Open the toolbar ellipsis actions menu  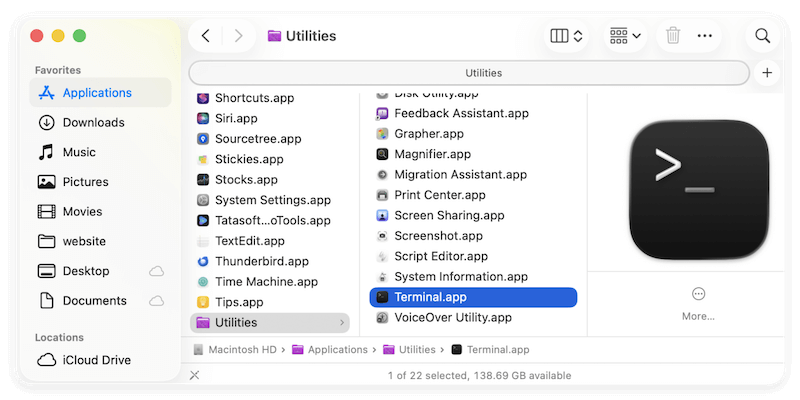click(705, 36)
